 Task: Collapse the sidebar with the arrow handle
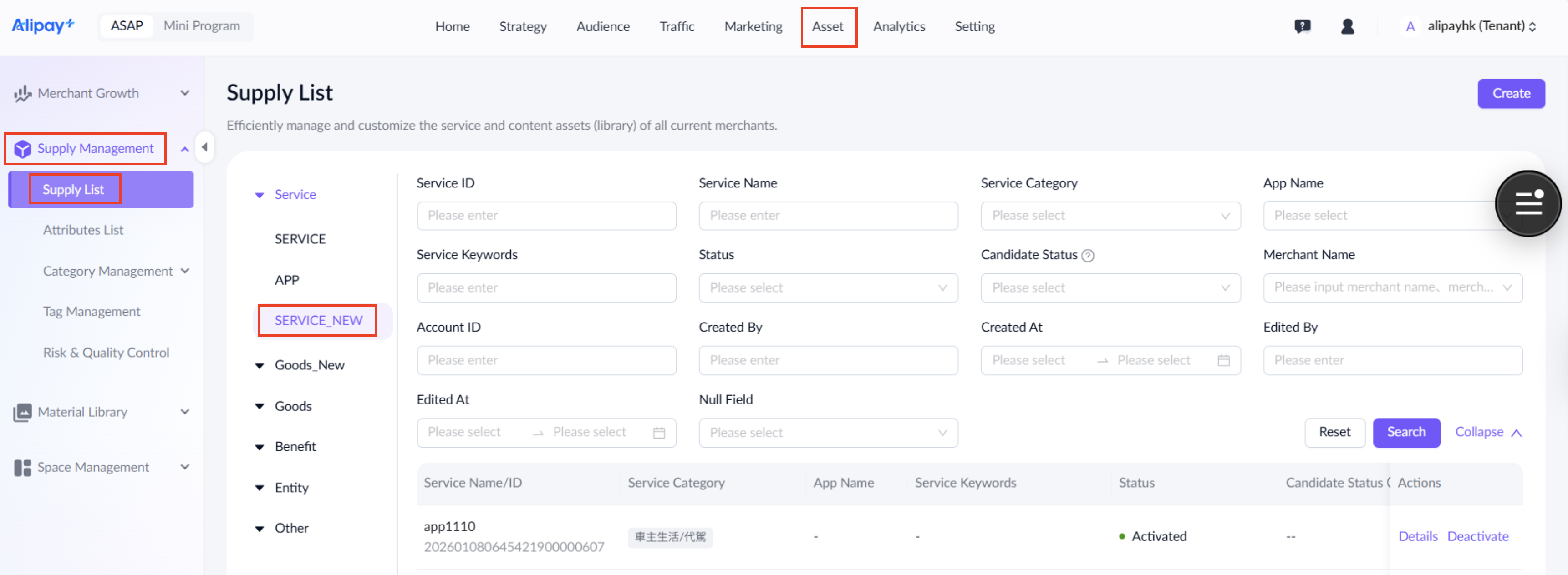[x=204, y=147]
